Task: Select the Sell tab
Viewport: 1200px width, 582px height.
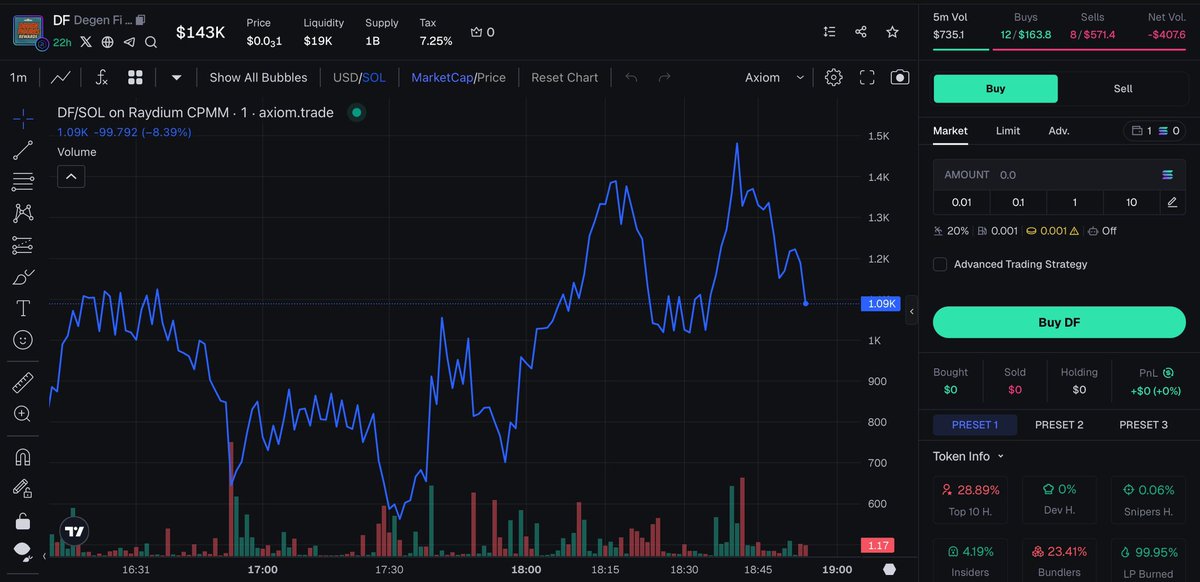Action: 1123,88
